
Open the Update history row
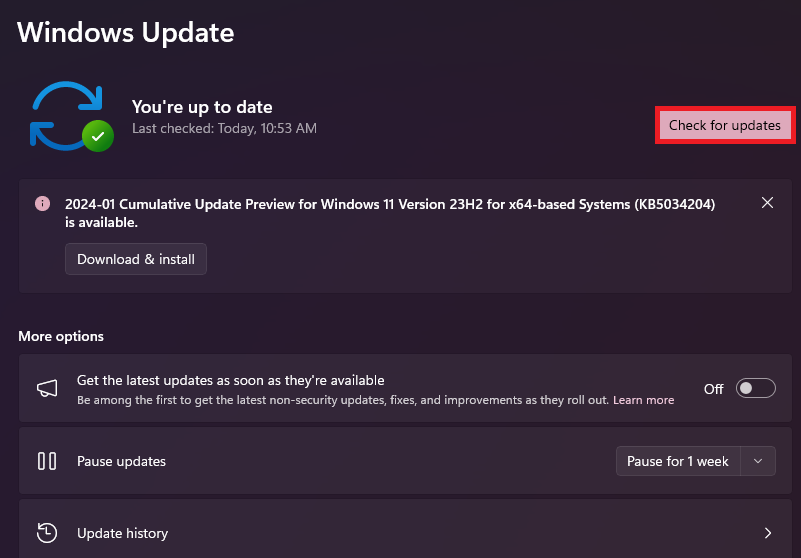[x=405, y=530]
